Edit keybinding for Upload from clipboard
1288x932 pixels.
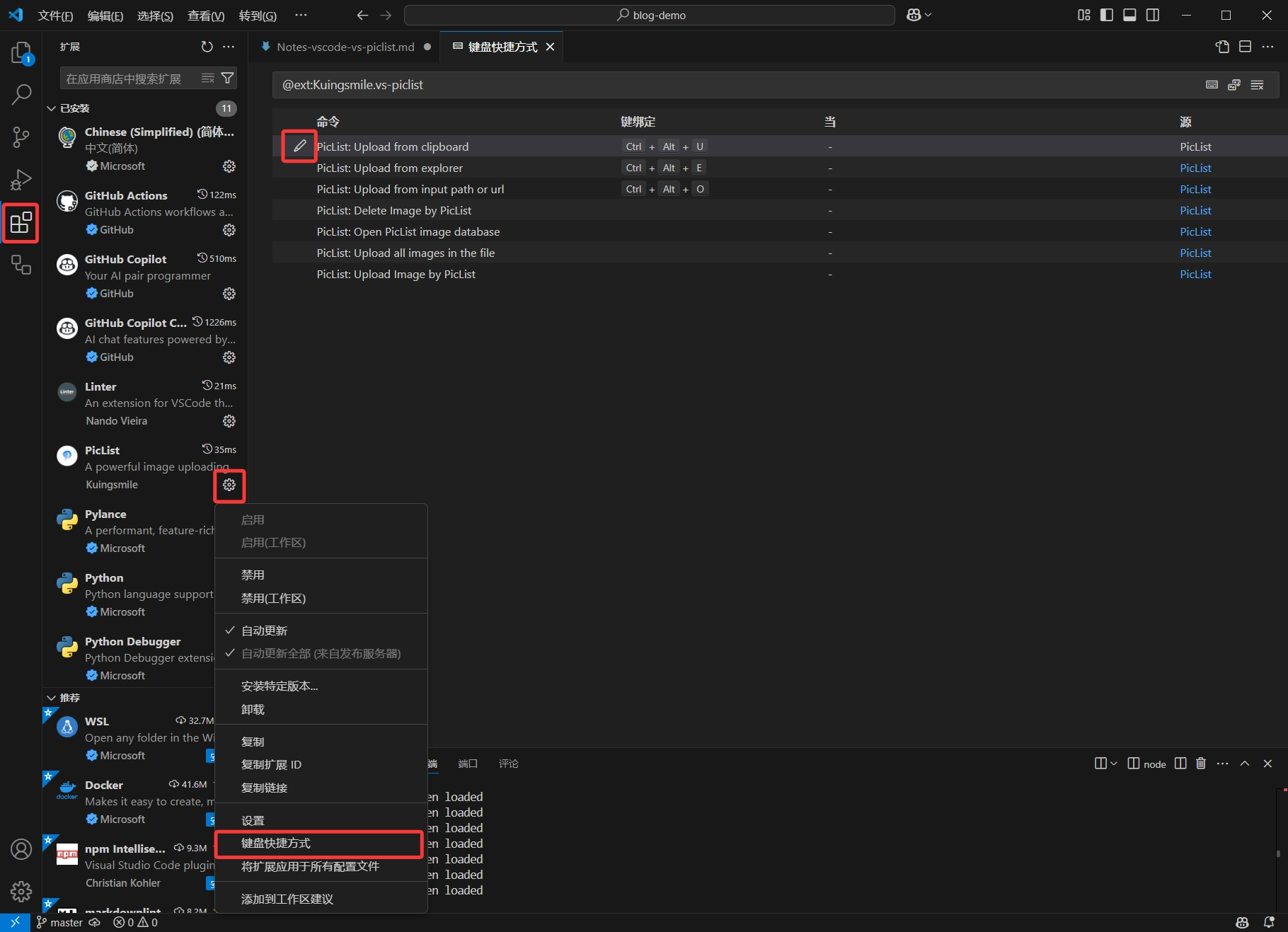click(x=299, y=146)
